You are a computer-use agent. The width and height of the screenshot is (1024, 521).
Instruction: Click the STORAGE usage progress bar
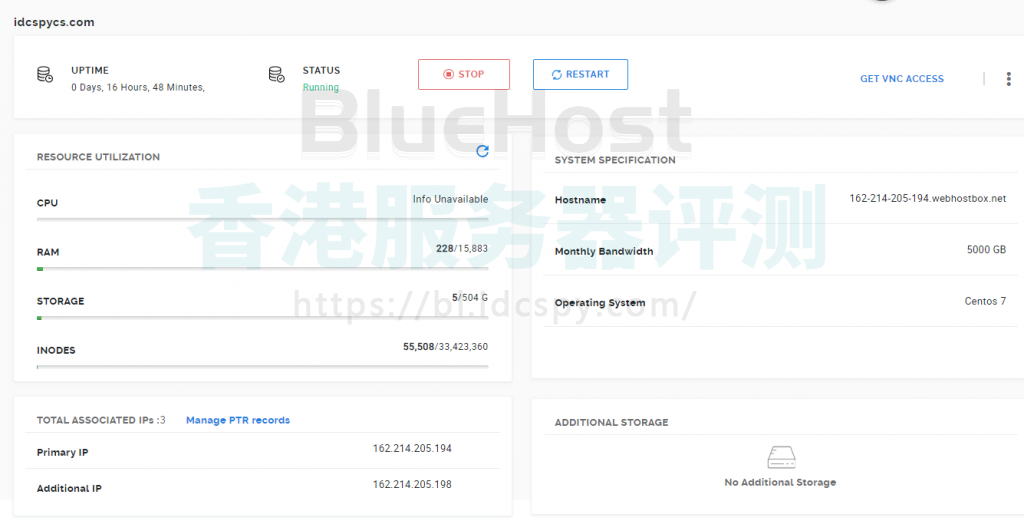click(263, 318)
